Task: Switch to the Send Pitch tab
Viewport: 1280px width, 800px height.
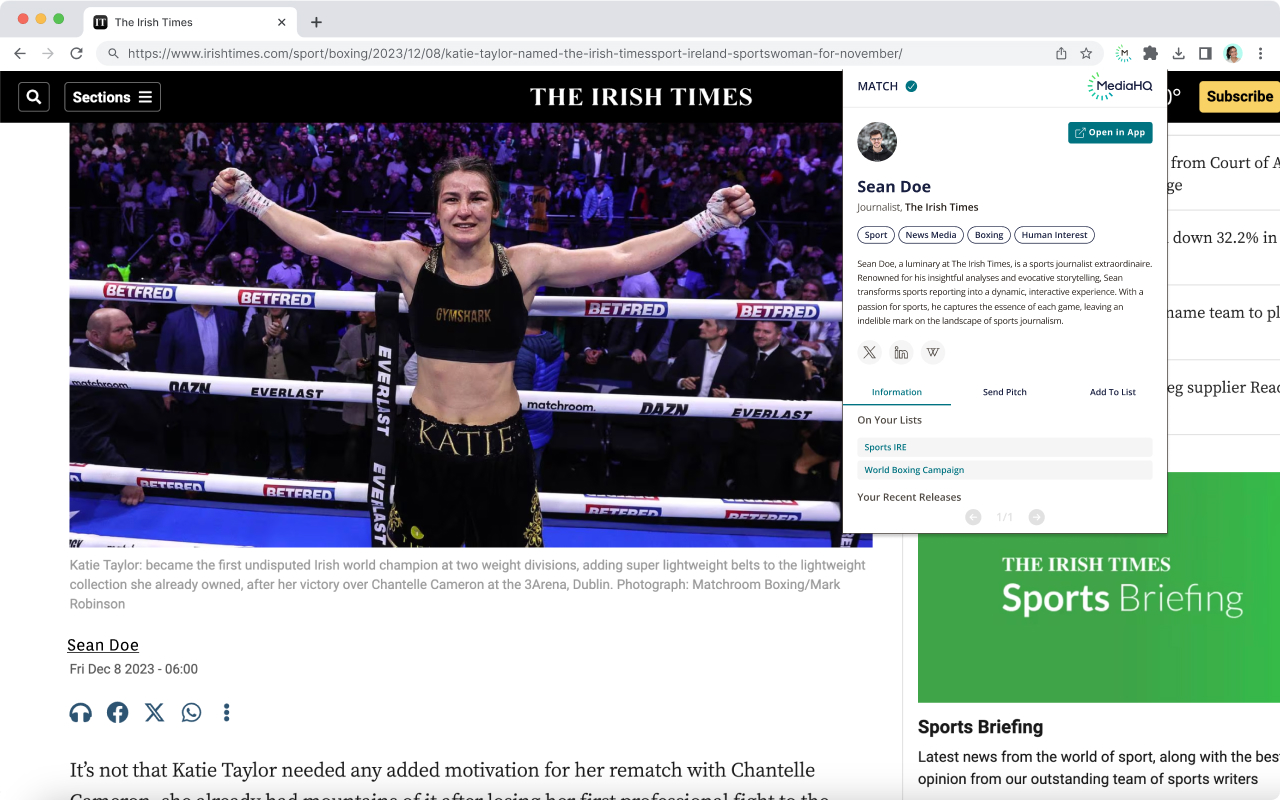Action: tap(1005, 392)
